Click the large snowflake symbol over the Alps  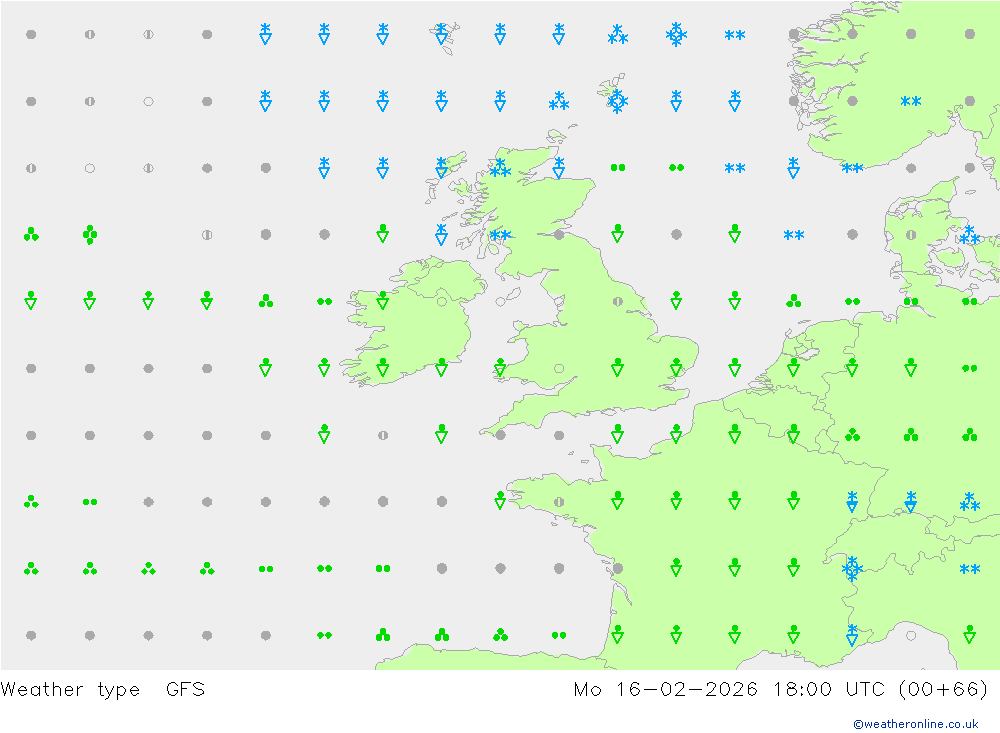[852, 568]
